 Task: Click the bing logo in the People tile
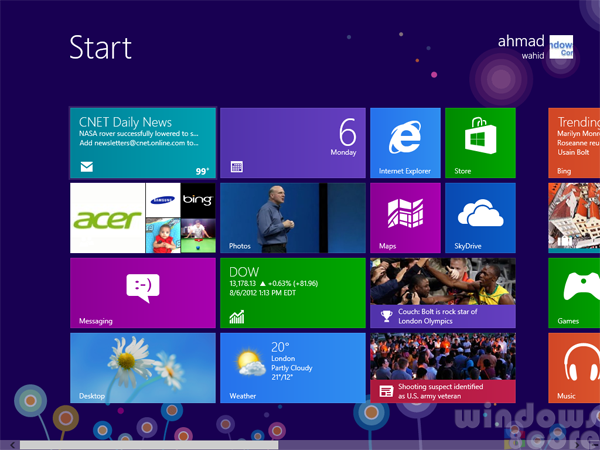198,200
